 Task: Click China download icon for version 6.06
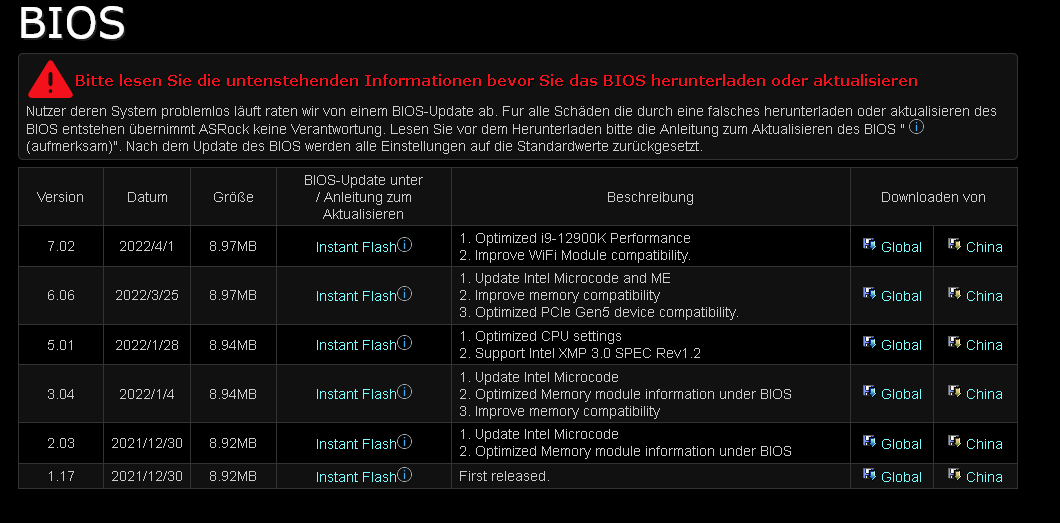(x=955, y=294)
